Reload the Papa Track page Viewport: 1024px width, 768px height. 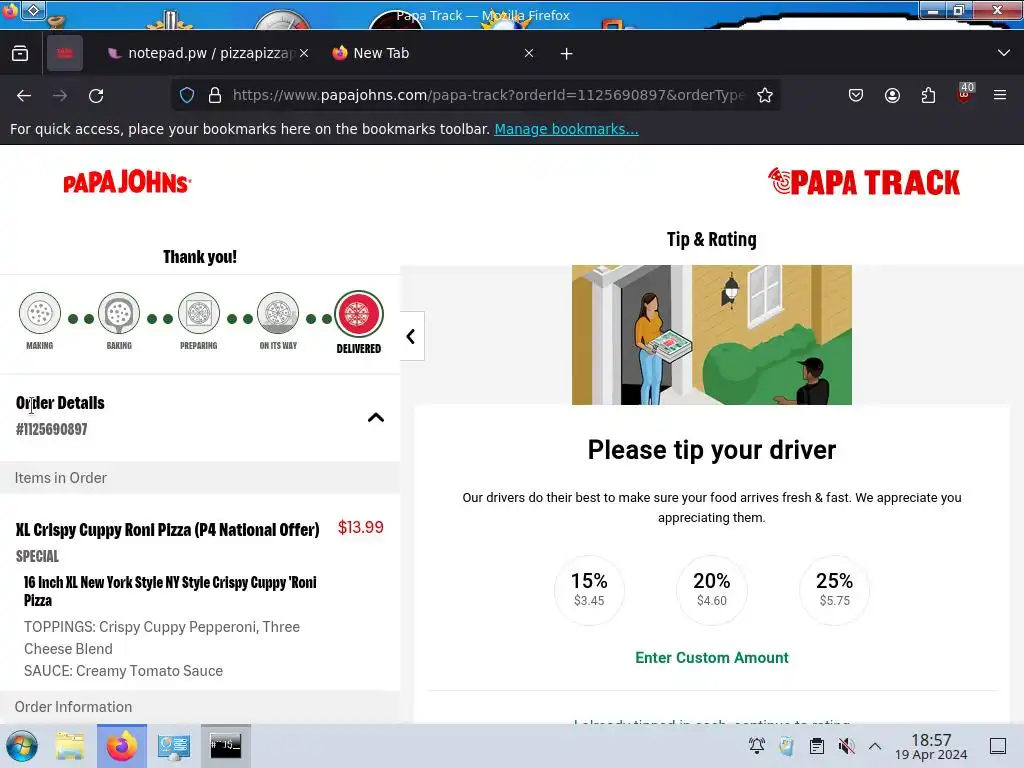coord(96,95)
